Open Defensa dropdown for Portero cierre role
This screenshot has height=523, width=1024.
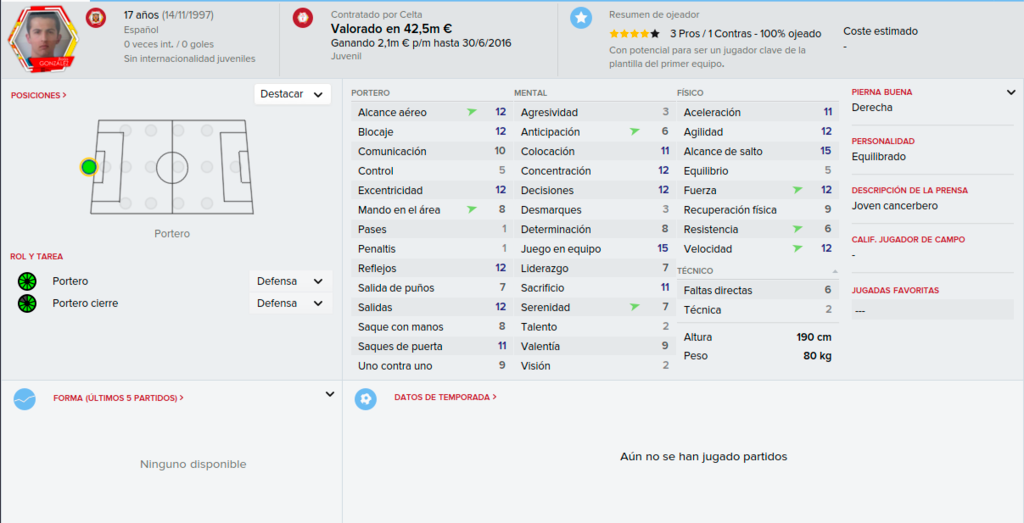coord(290,304)
